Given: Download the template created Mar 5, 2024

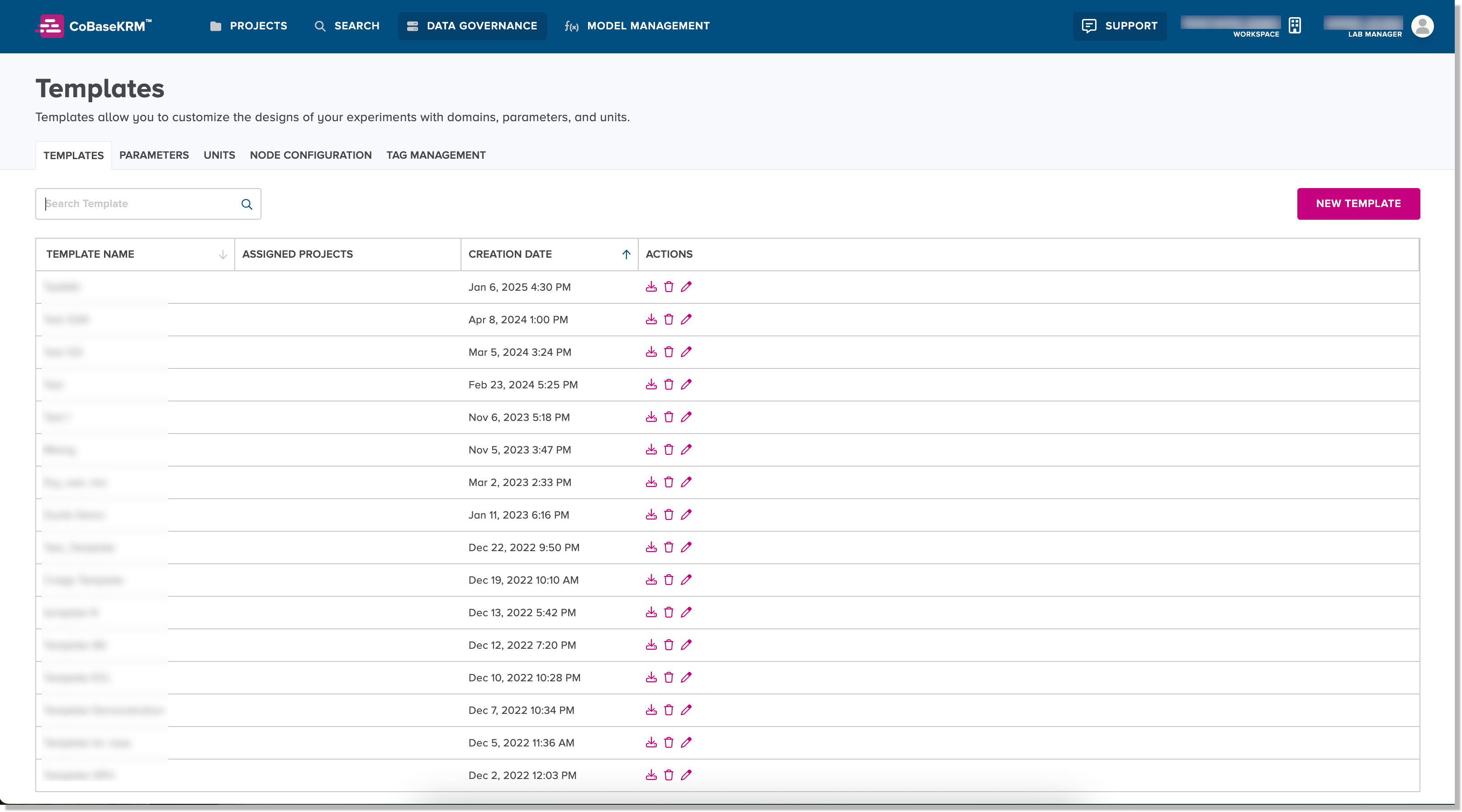Looking at the screenshot, I should click(651, 352).
